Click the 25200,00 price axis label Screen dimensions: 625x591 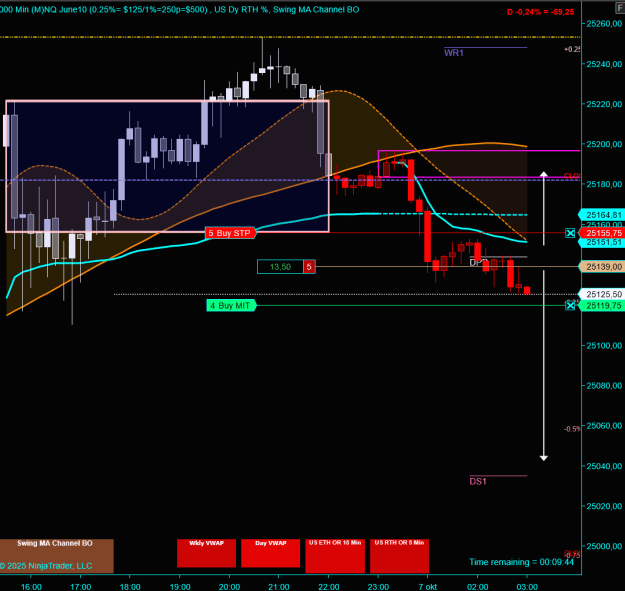pos(604,144)
